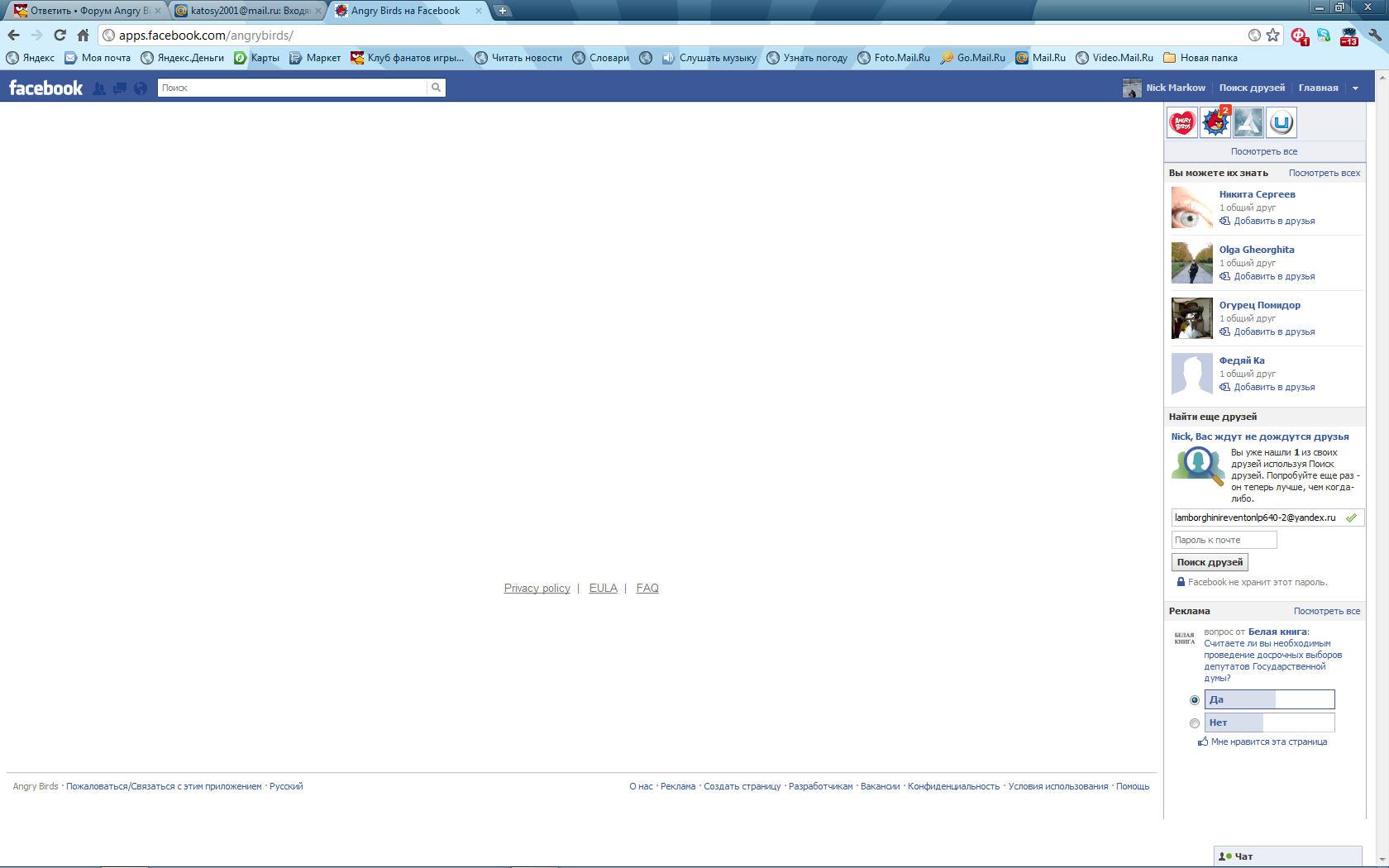Open a new browser tab
The width and height of the screenshot is (1389, 868).
tap(502, 11)
